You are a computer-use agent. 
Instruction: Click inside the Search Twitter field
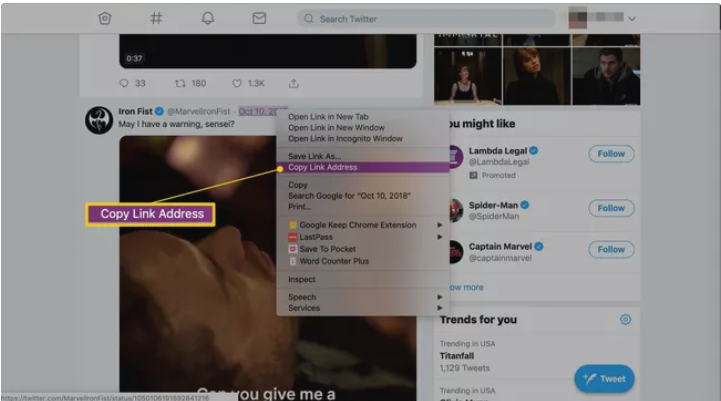[426, 19]
